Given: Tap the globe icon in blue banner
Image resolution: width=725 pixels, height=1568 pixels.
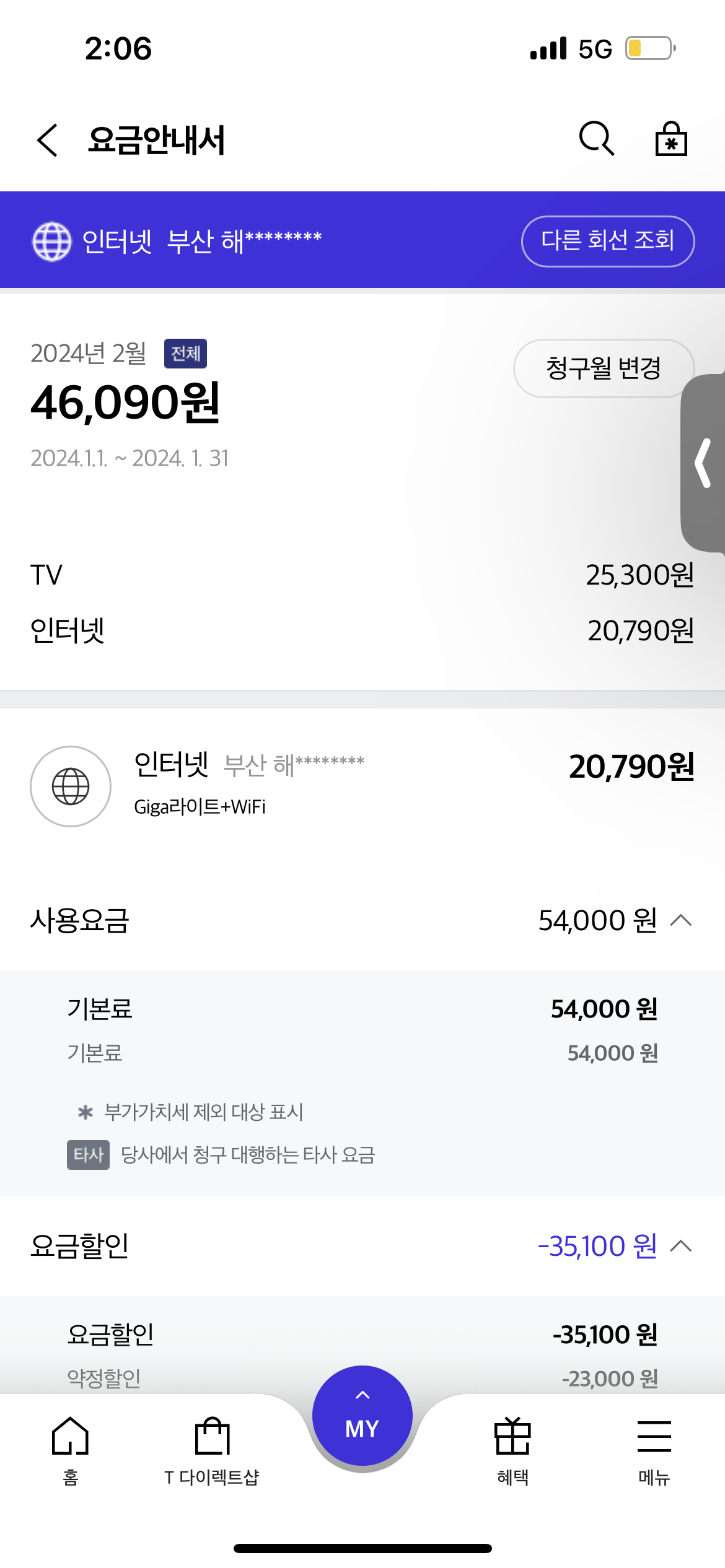Looking at the screenshot, I should [x=51, y=241].
